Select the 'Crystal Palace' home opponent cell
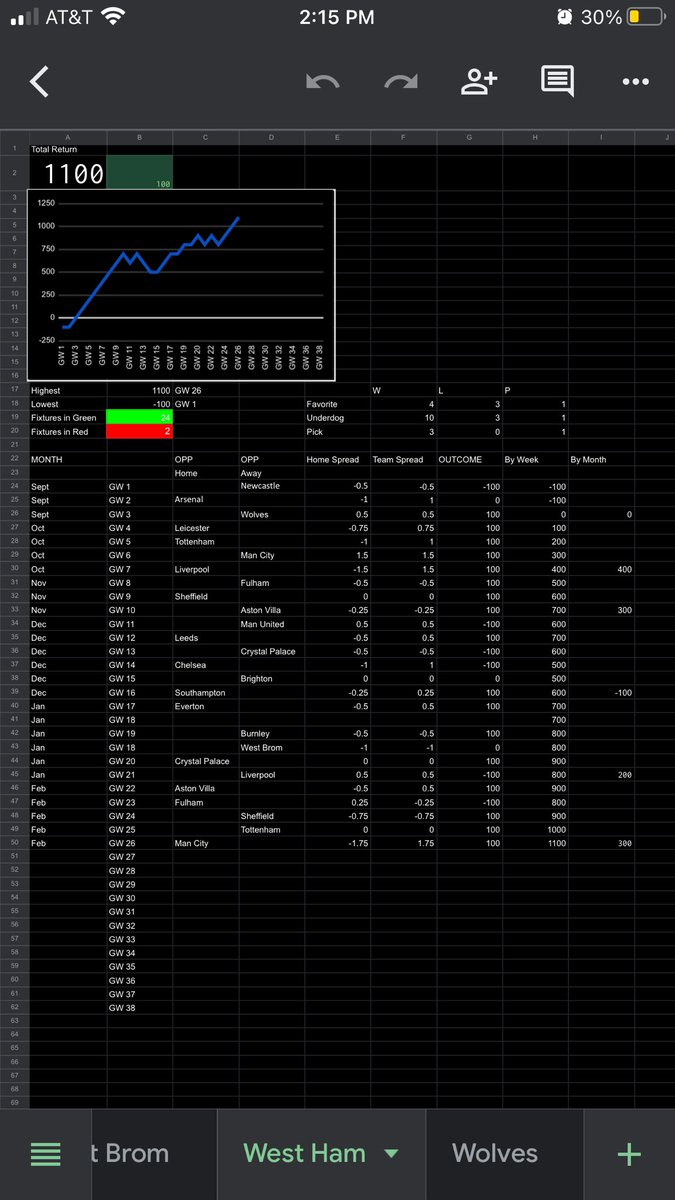The height and width of the screenshot is (1200, 675). pos(205,761)
